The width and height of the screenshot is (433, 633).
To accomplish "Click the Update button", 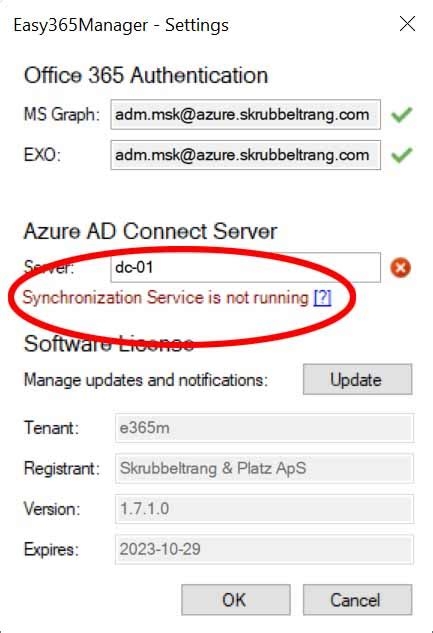I will (358, 379).
